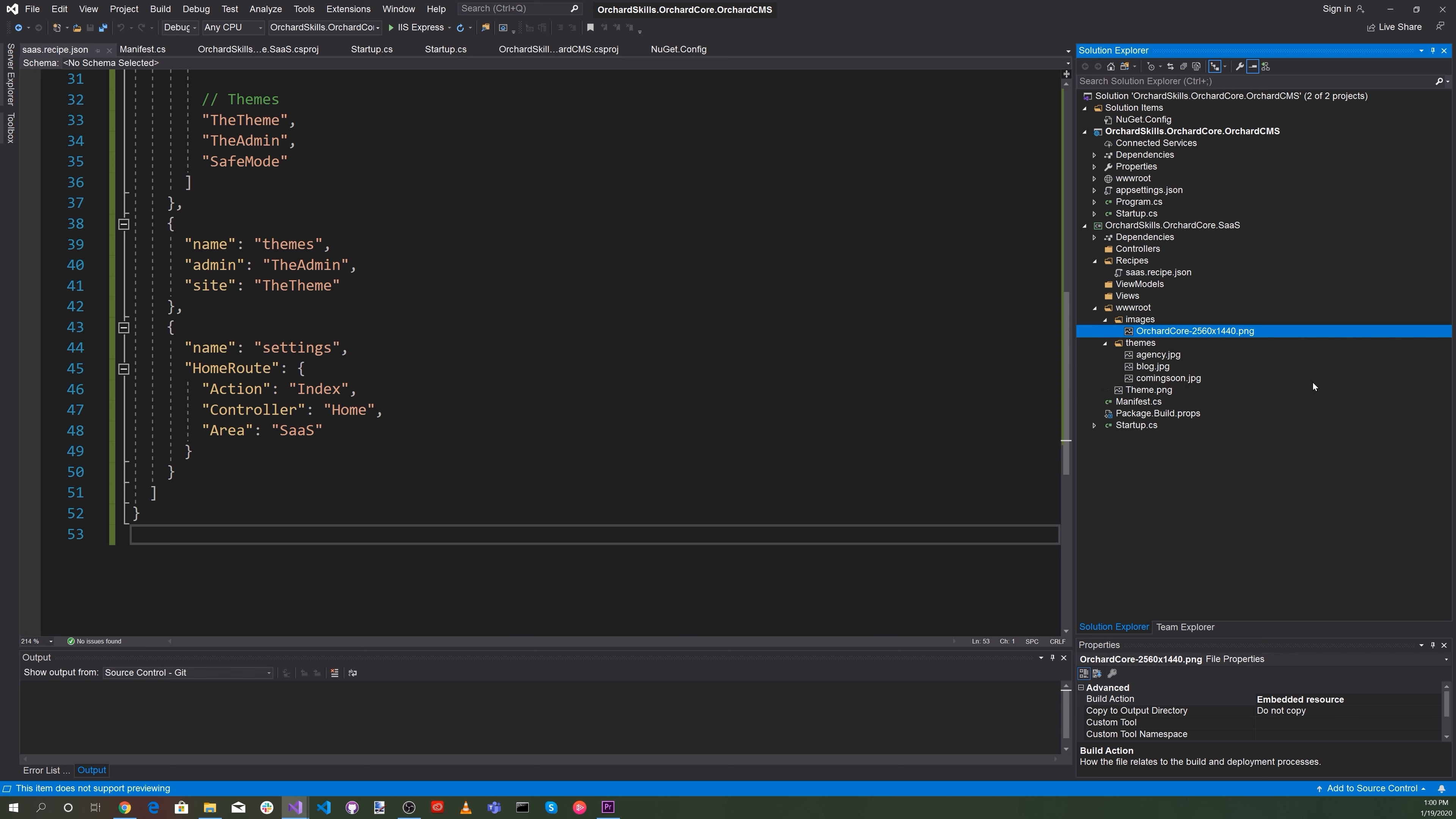The height and width of the screenshot is (819, 1456).
Task: Click the Properties panel vertical scrollbar
Action: tap(1447, 711)
